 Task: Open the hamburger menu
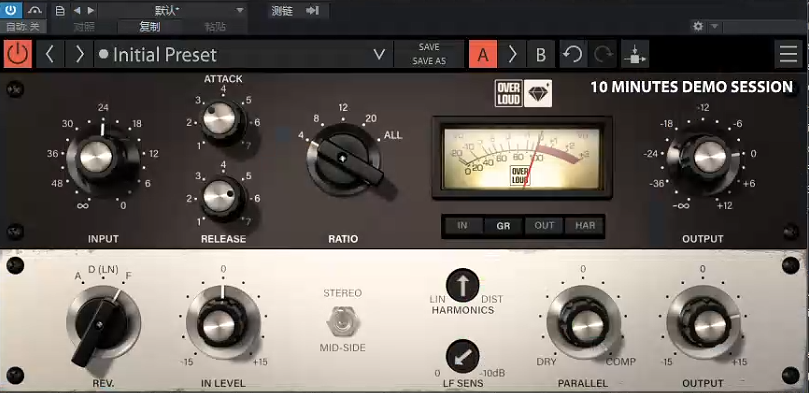(x=788, y=54)
